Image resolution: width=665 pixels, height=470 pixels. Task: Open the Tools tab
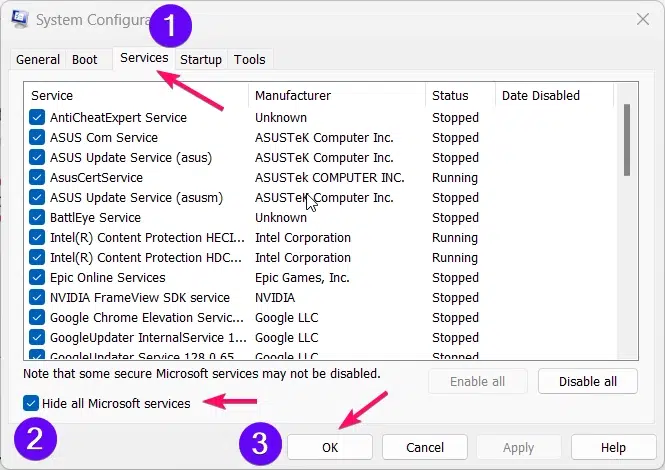pos(249,59)
